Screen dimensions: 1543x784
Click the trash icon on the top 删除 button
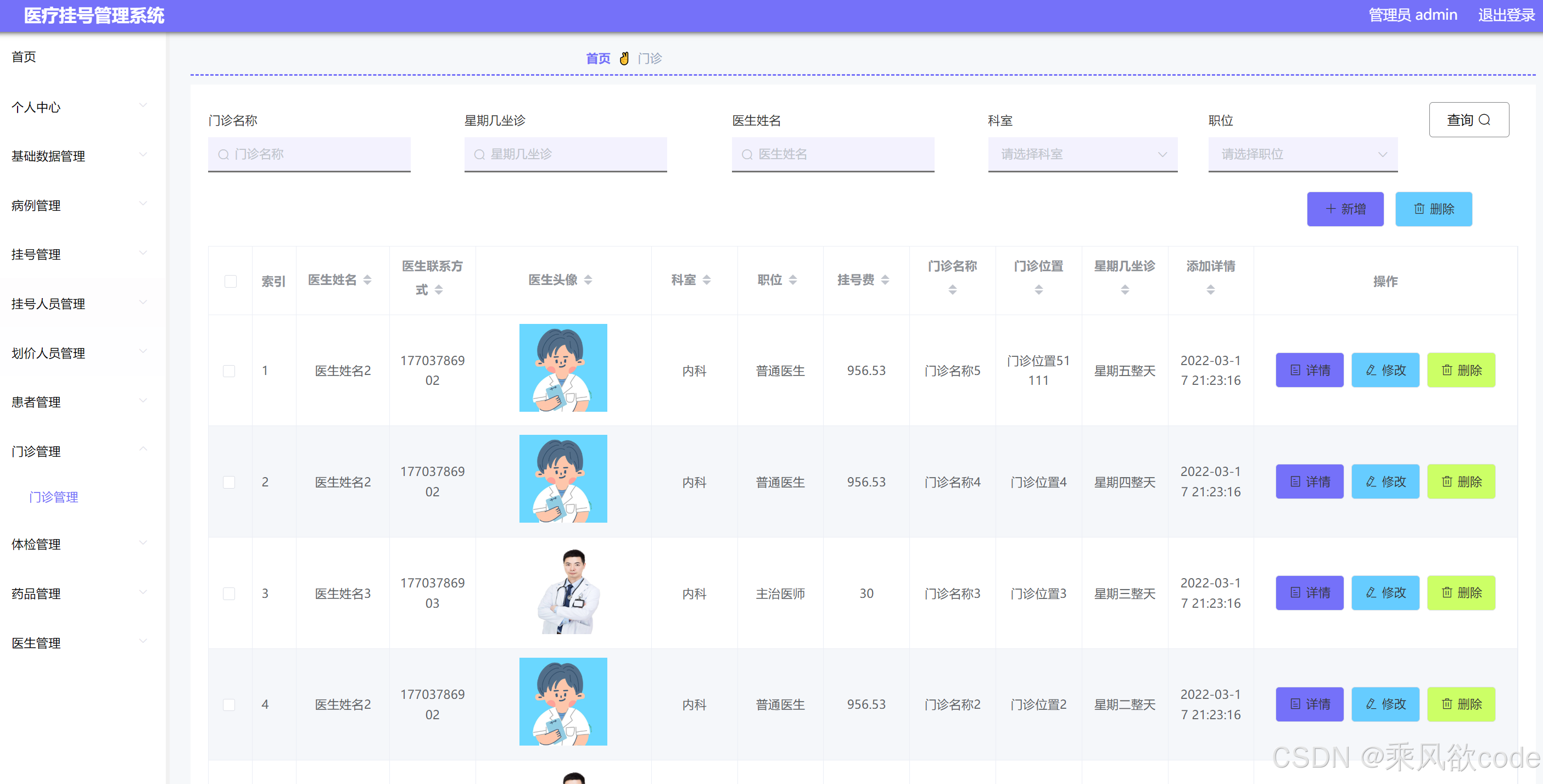pos(1419,209)
